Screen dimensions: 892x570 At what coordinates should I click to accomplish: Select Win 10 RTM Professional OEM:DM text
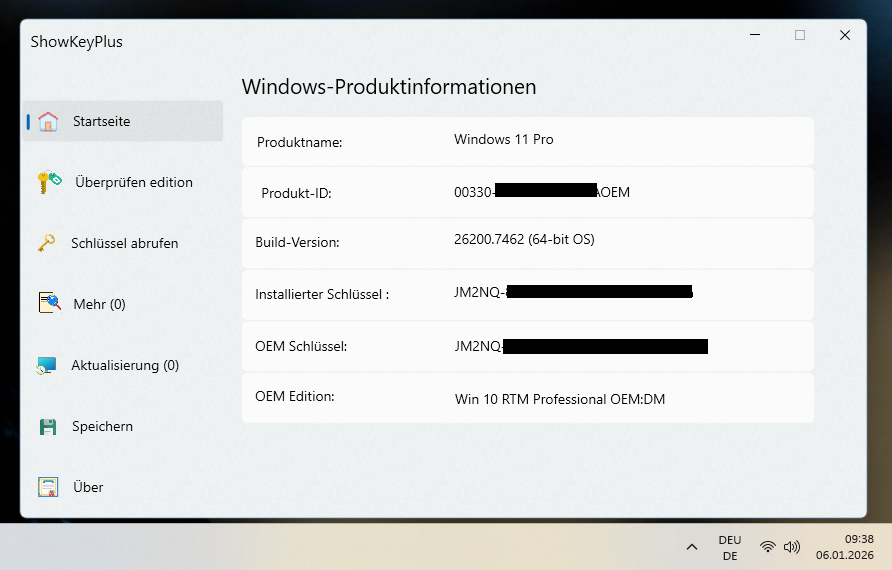pyautogui.click(x=560, y=399)
